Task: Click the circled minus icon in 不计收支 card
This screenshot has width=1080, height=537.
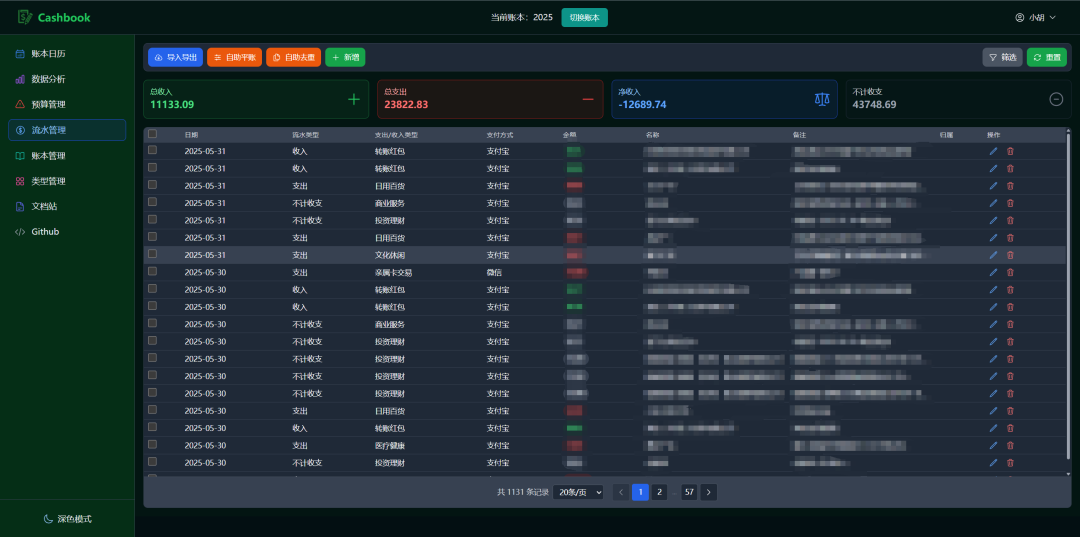Action: [1056, 99]
